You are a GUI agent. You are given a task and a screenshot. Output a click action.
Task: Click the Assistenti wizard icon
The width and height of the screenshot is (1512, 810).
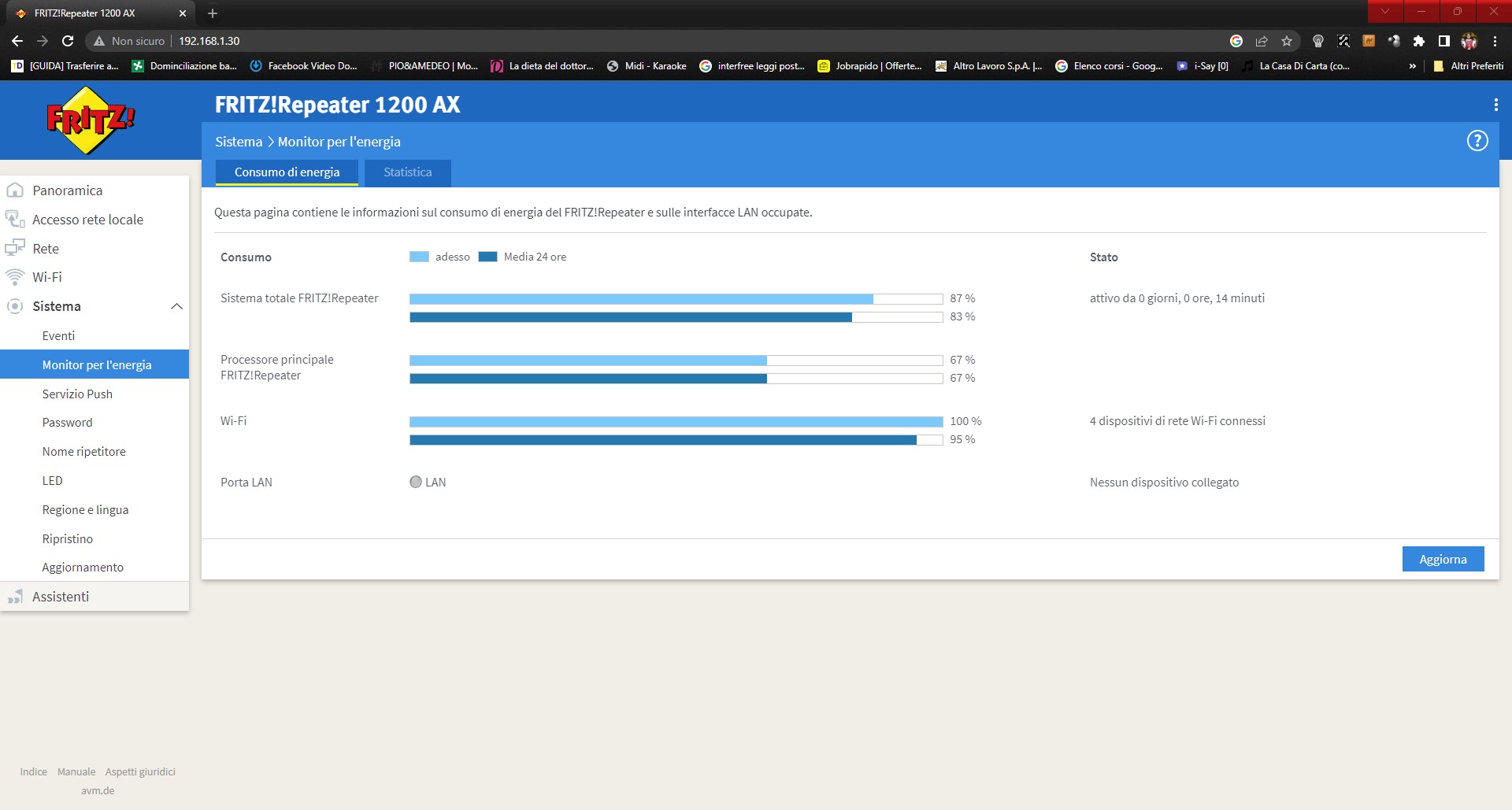15,597
